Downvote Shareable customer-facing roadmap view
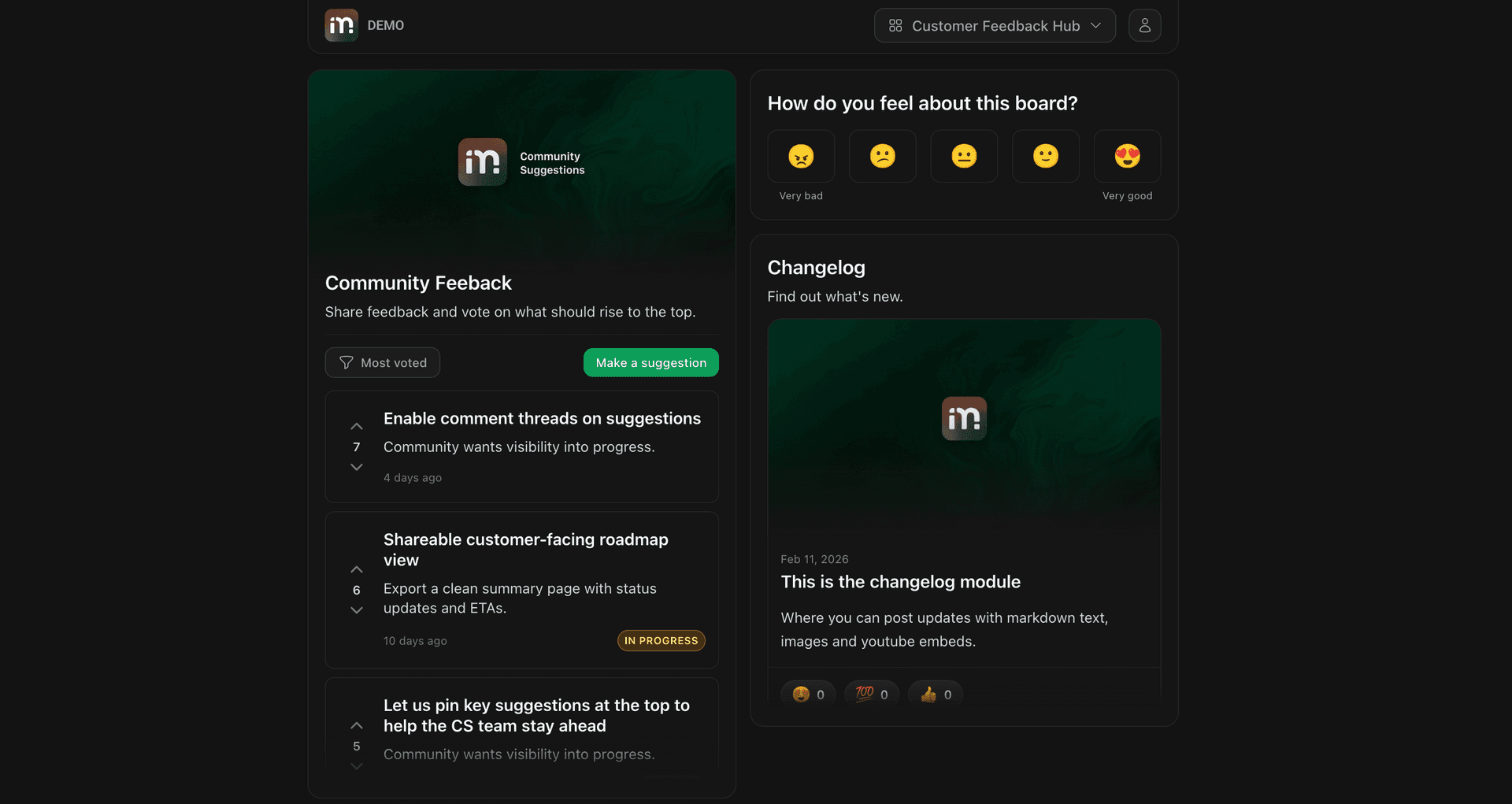 pos(357,610)
